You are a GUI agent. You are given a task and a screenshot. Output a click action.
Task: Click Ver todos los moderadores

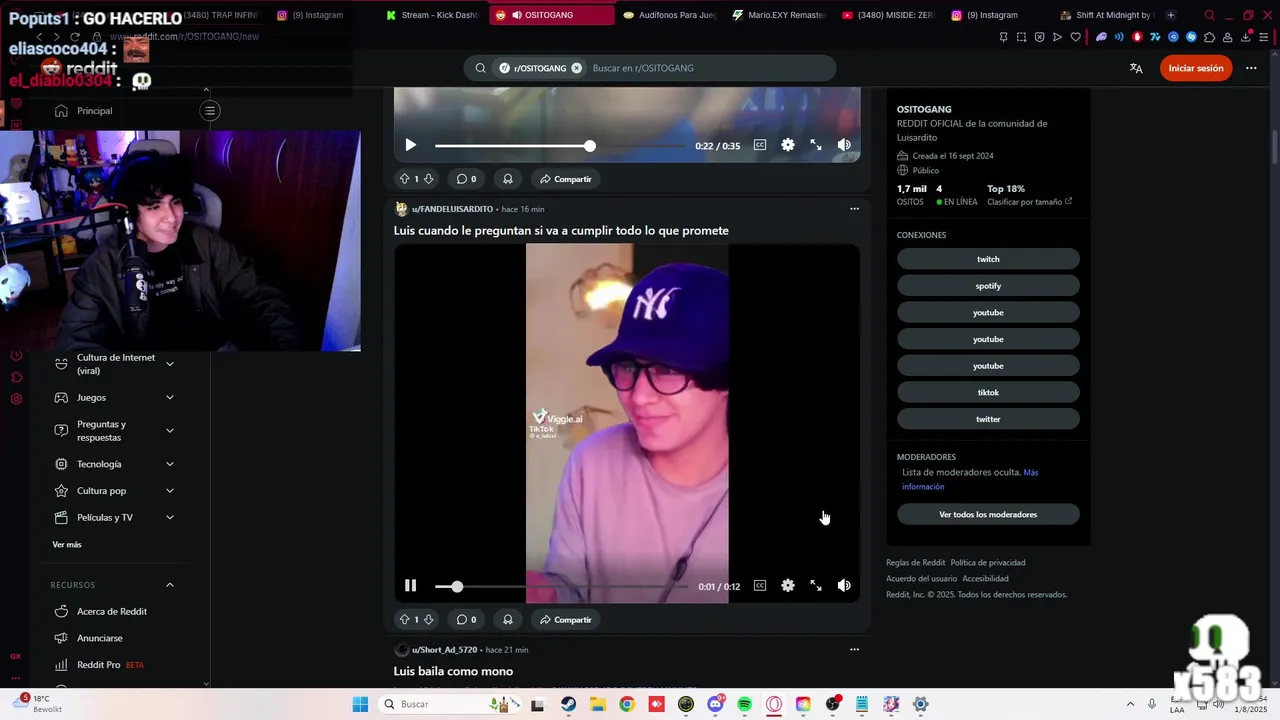(x=988, y=515)
